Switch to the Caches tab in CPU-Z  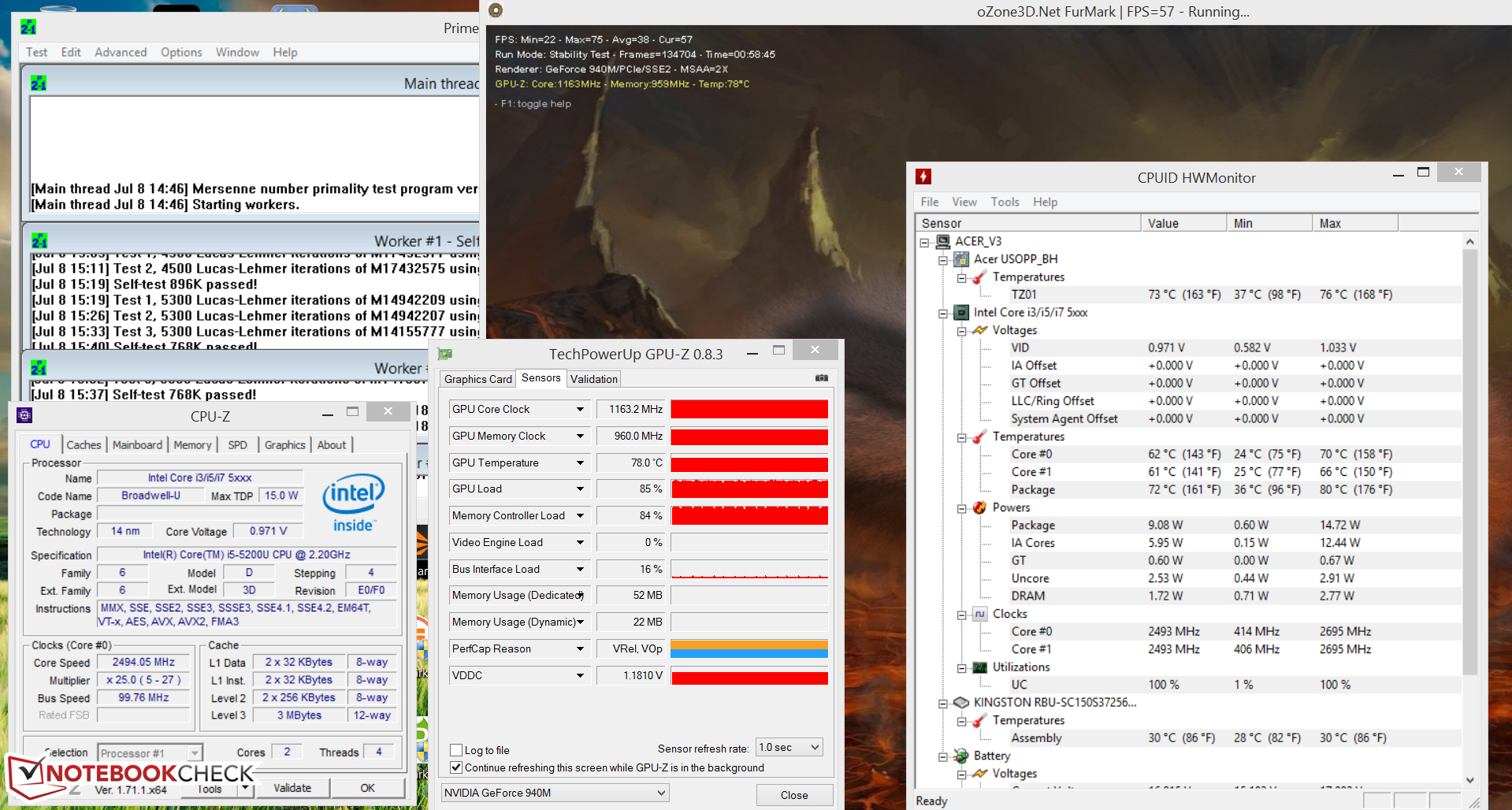click(x=84, y=445)
